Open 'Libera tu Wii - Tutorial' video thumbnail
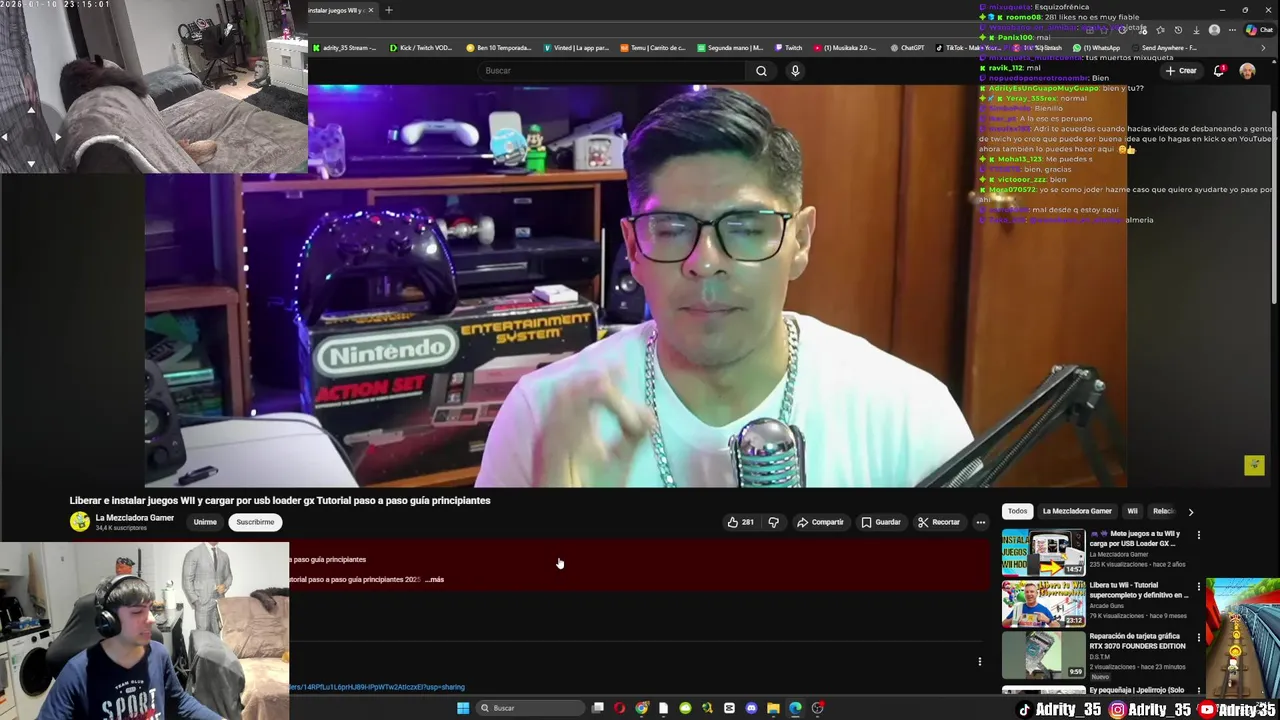This screenshot has height=720, width=1280. click(1043, 603)
